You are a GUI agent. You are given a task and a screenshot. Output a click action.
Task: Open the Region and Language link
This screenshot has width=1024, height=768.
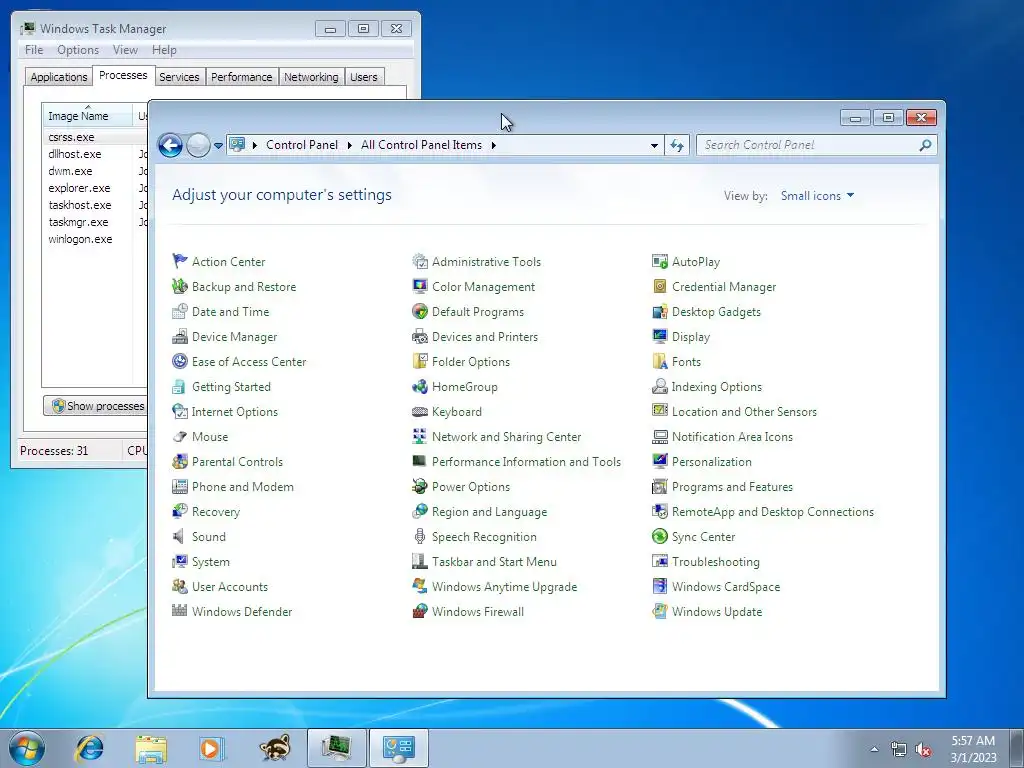pyautogui.click(x=489, y=511)
